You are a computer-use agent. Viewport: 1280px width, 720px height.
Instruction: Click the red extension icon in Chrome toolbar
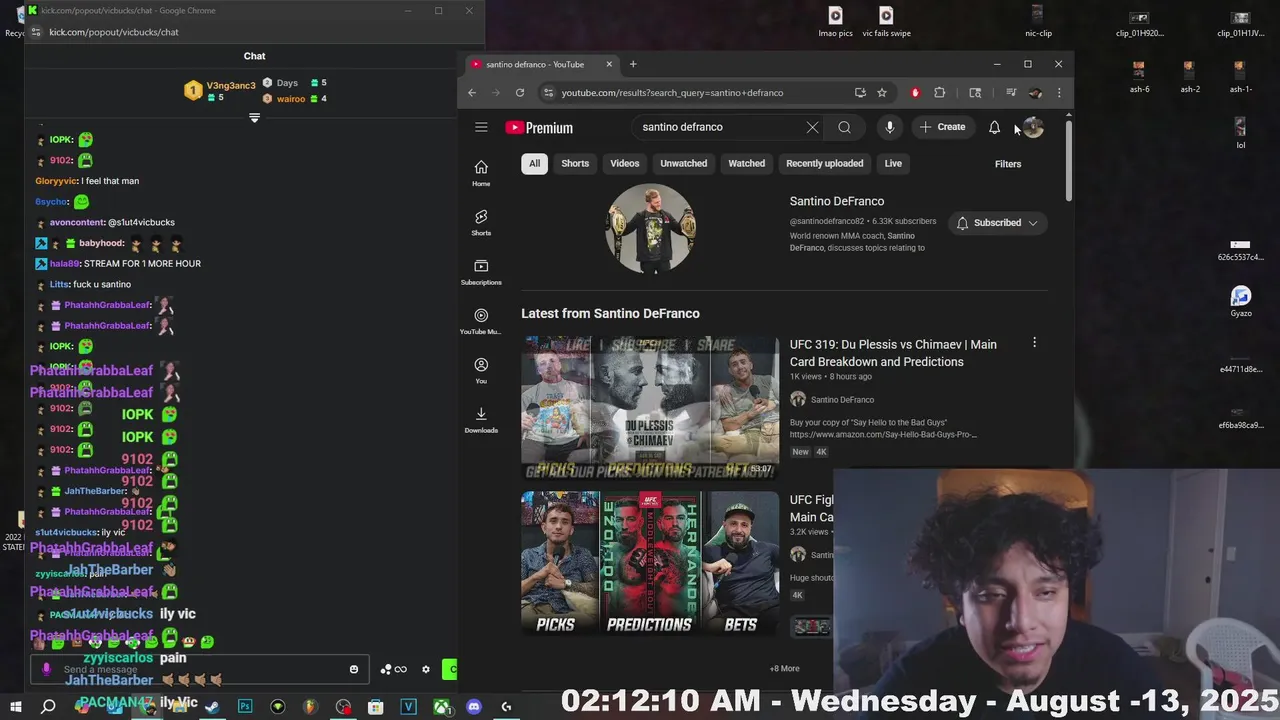[915, 93]
